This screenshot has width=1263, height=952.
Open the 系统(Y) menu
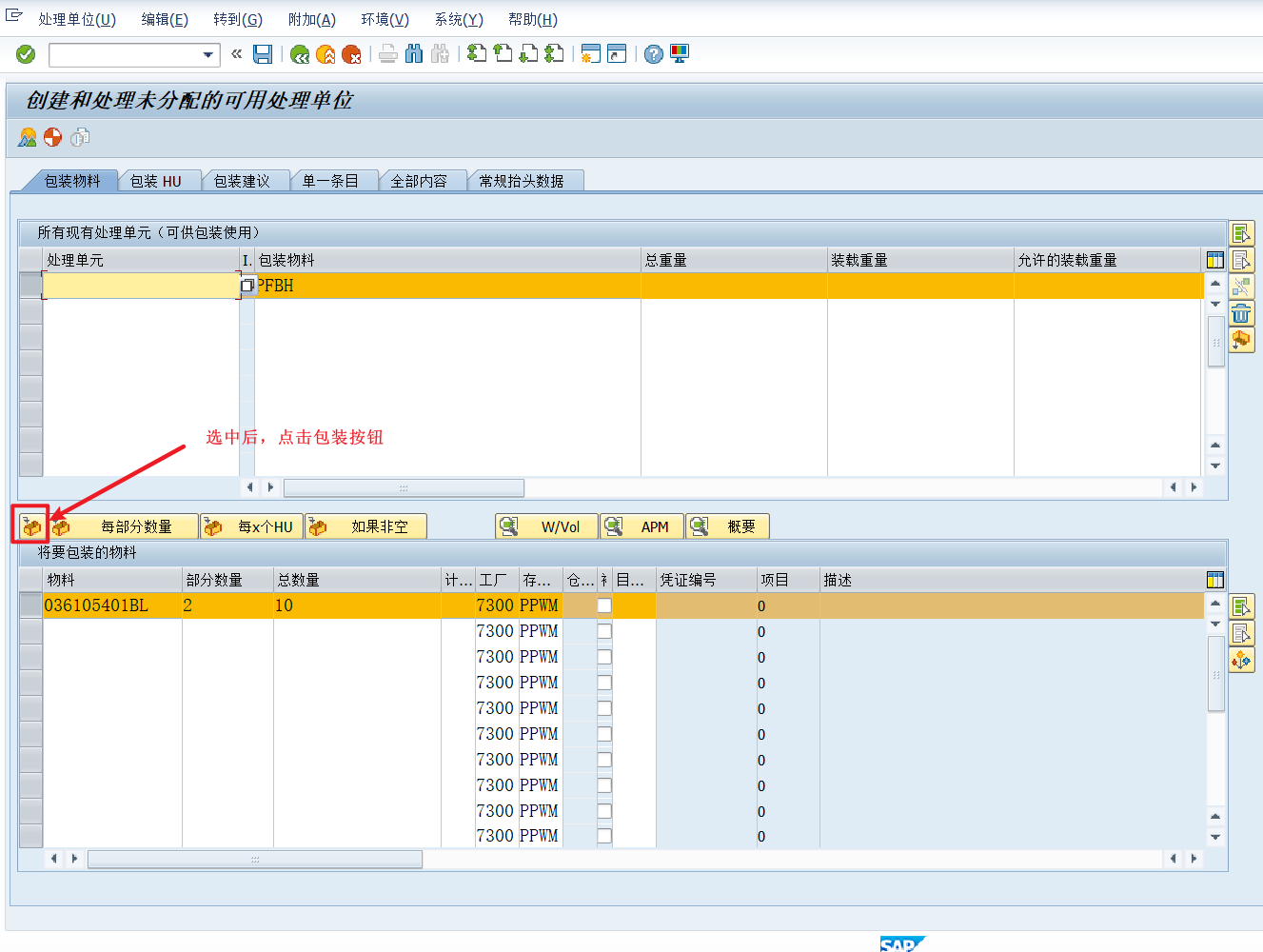coord(459,20)
